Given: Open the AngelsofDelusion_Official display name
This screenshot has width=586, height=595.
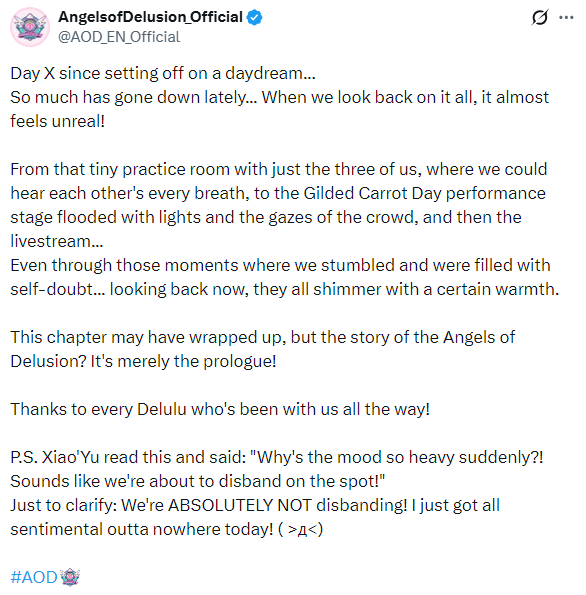Looking at the screenshot, I should 150,17.
